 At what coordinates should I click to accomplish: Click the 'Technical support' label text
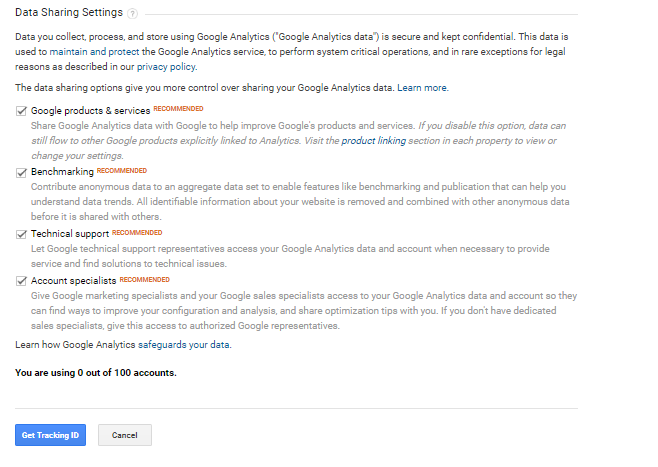(69, 235)
